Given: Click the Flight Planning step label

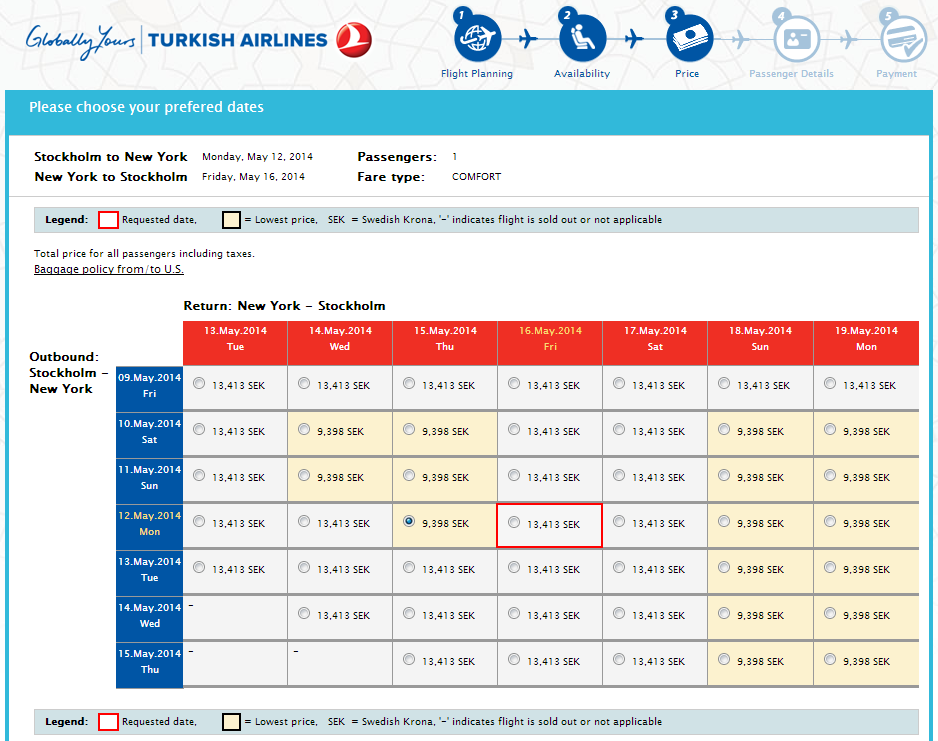Looking at the screenshot, I should click(477, 74).
